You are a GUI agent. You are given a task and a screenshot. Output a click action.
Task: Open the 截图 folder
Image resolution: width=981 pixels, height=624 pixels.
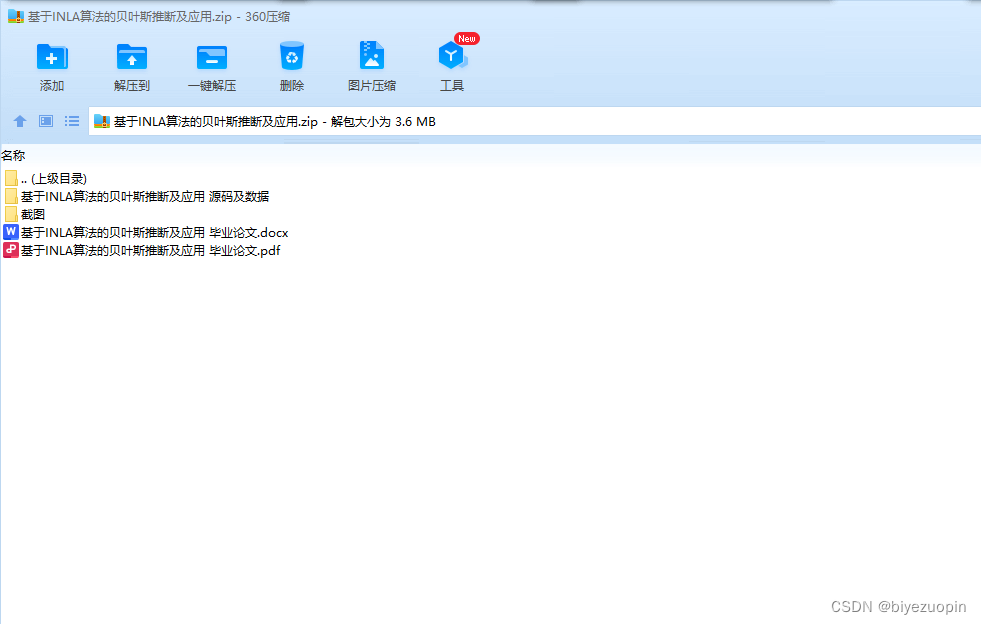(x=35, y=213)
